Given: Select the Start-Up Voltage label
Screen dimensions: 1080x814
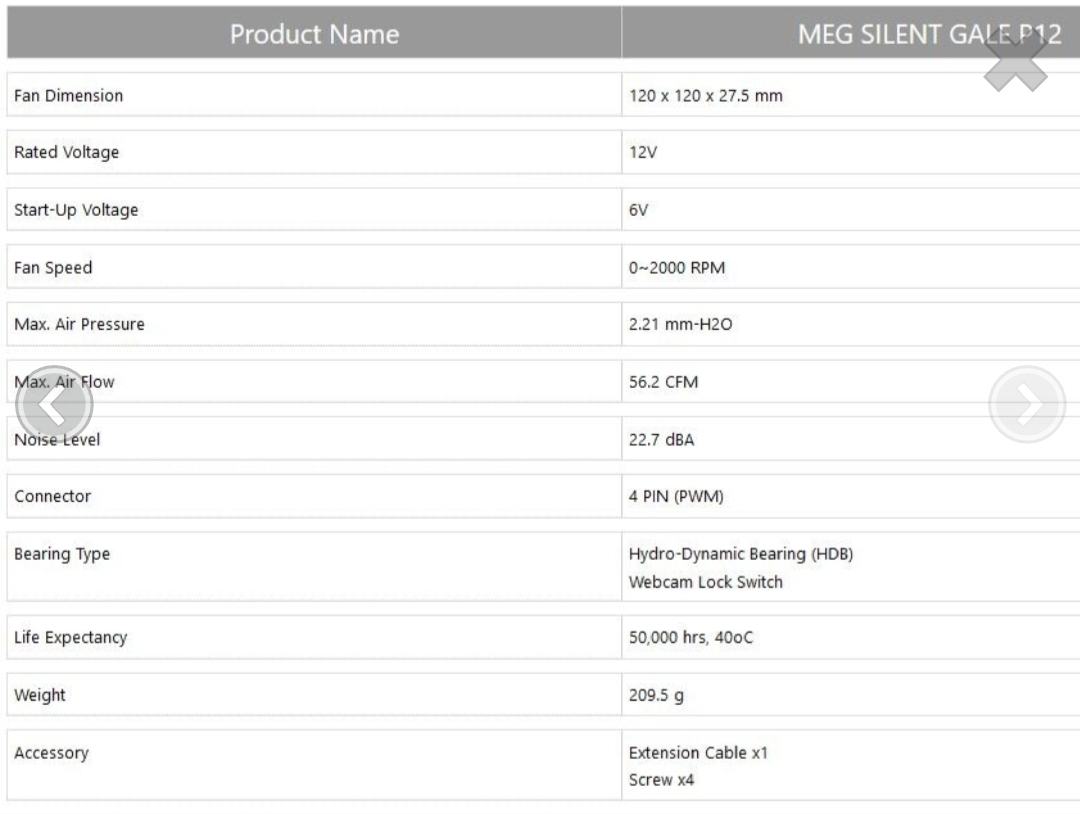Looking at the screenshot, I should [x=76, y=210].
